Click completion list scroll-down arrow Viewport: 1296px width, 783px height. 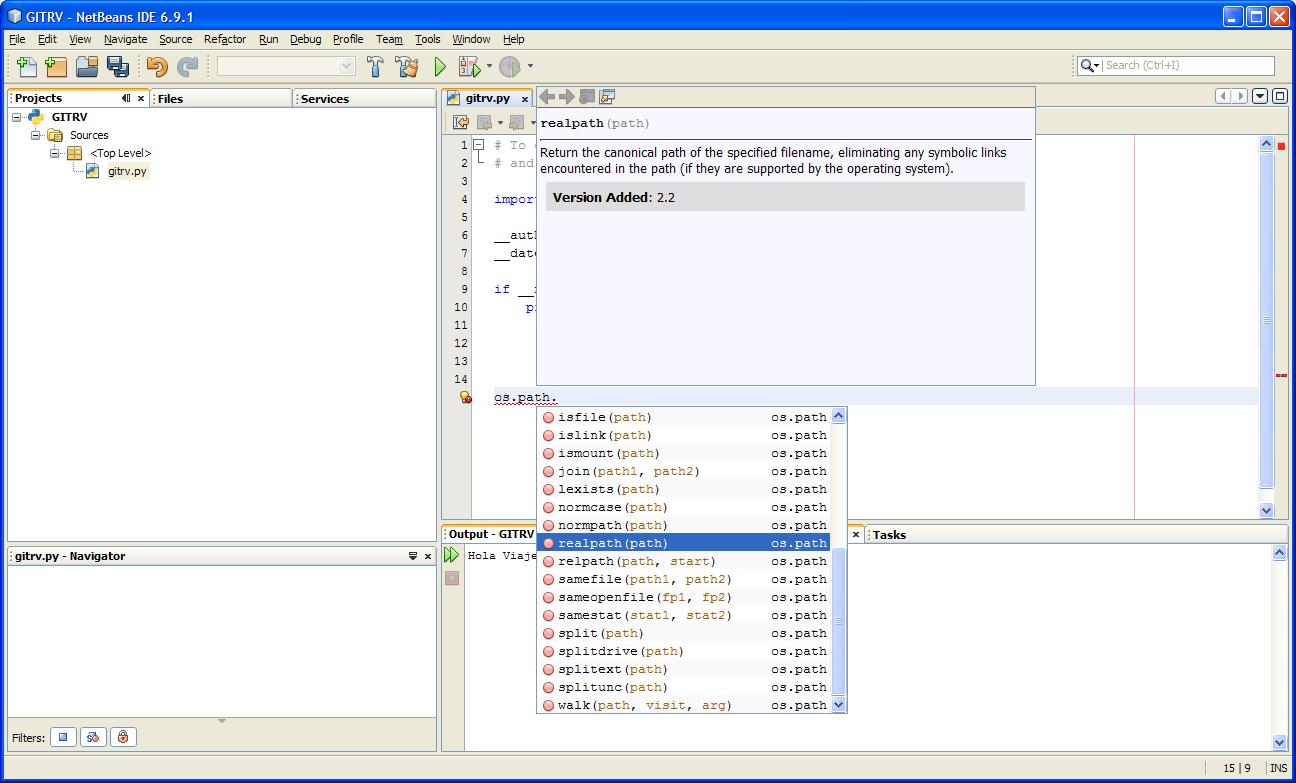coord(839,705)
